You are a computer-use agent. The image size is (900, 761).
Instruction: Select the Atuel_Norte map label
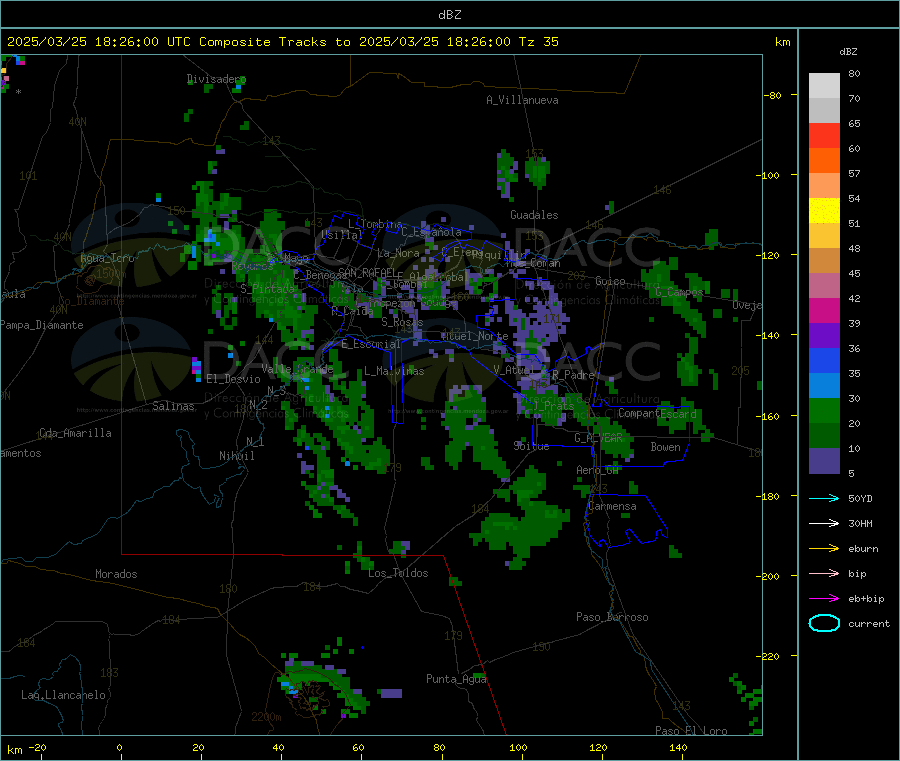click(x=475, y=336)
